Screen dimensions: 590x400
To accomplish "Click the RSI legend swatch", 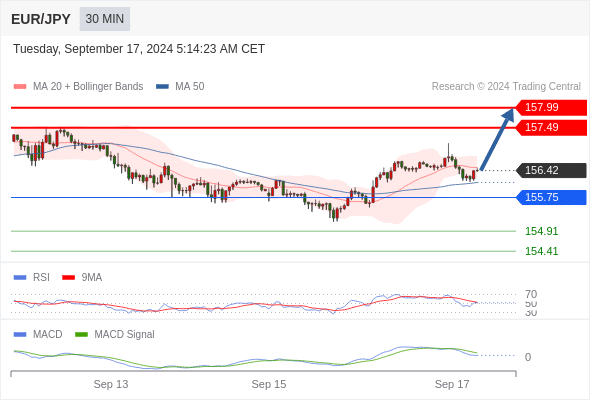I will point(20,278).
